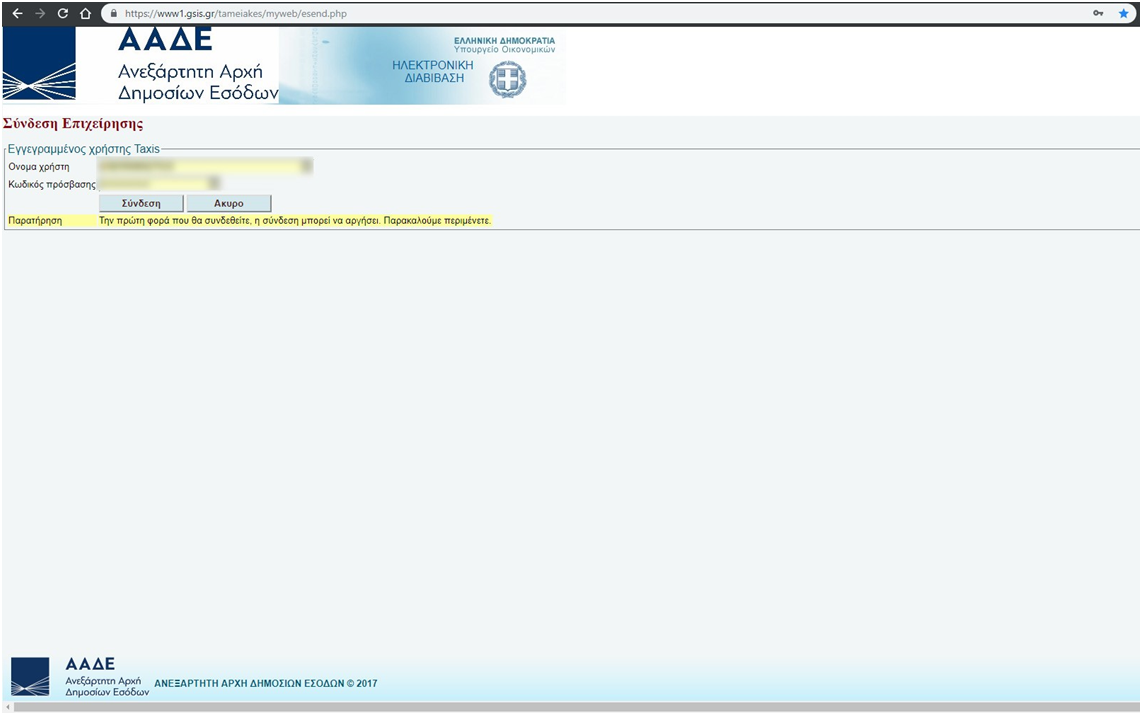Go to the browser home page icon
1142x715 pixels.
pos(86,14)
